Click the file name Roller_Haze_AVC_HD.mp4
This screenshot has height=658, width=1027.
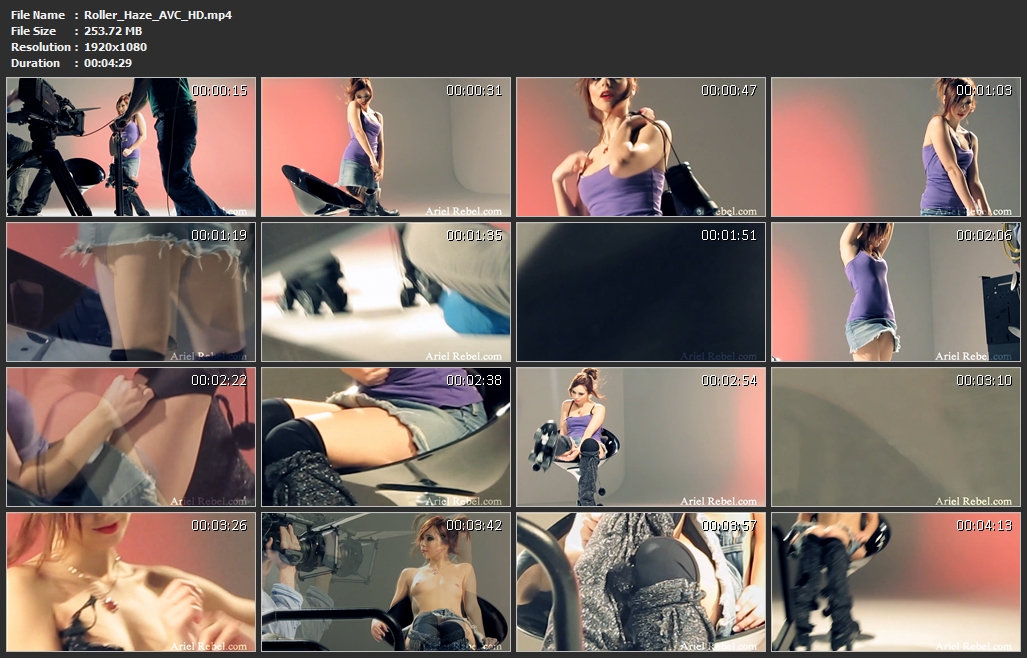[158, 15]
